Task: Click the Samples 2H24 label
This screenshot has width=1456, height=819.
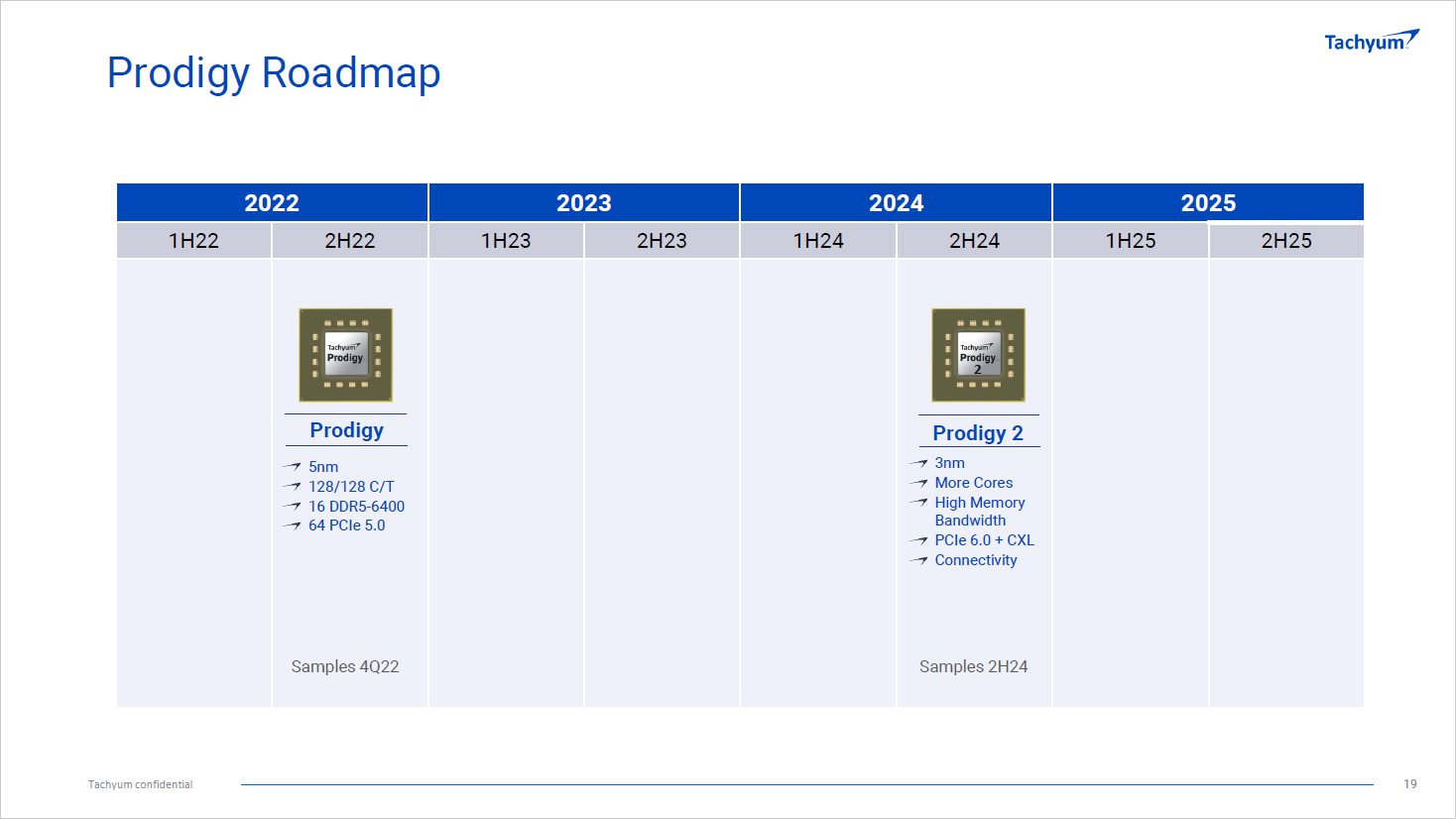Action: pyautogui.click(x=973, y=666)
